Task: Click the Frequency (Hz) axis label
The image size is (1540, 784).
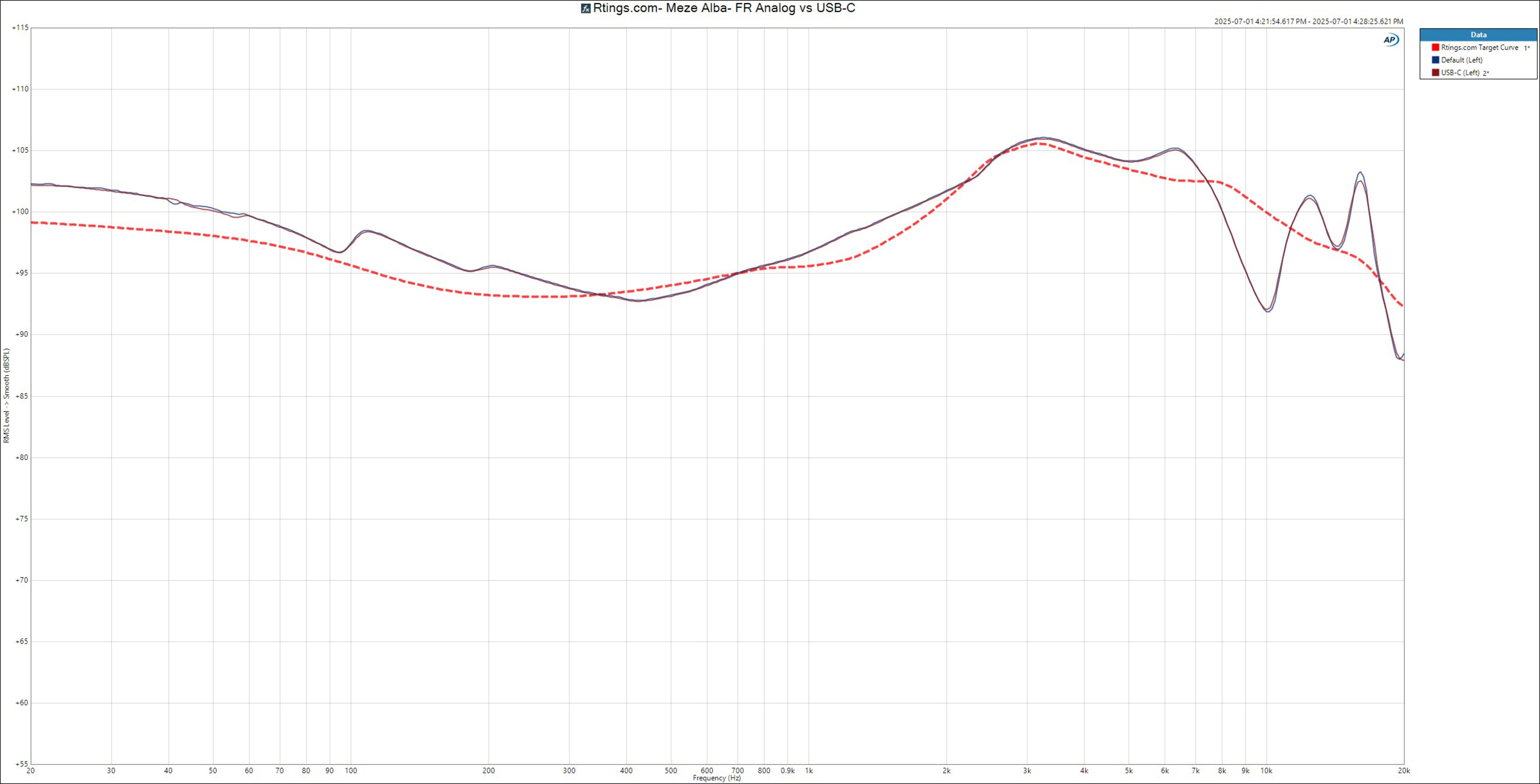Action: click(x=717, y=778)
